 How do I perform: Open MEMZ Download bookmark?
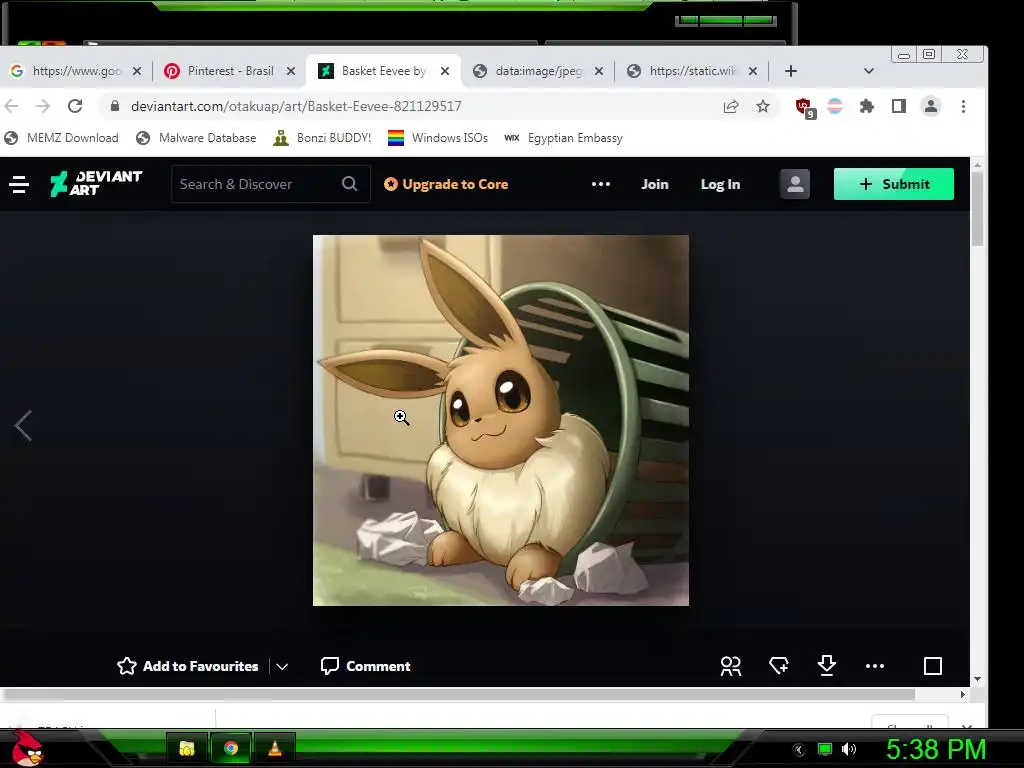[x=61, y=138]
